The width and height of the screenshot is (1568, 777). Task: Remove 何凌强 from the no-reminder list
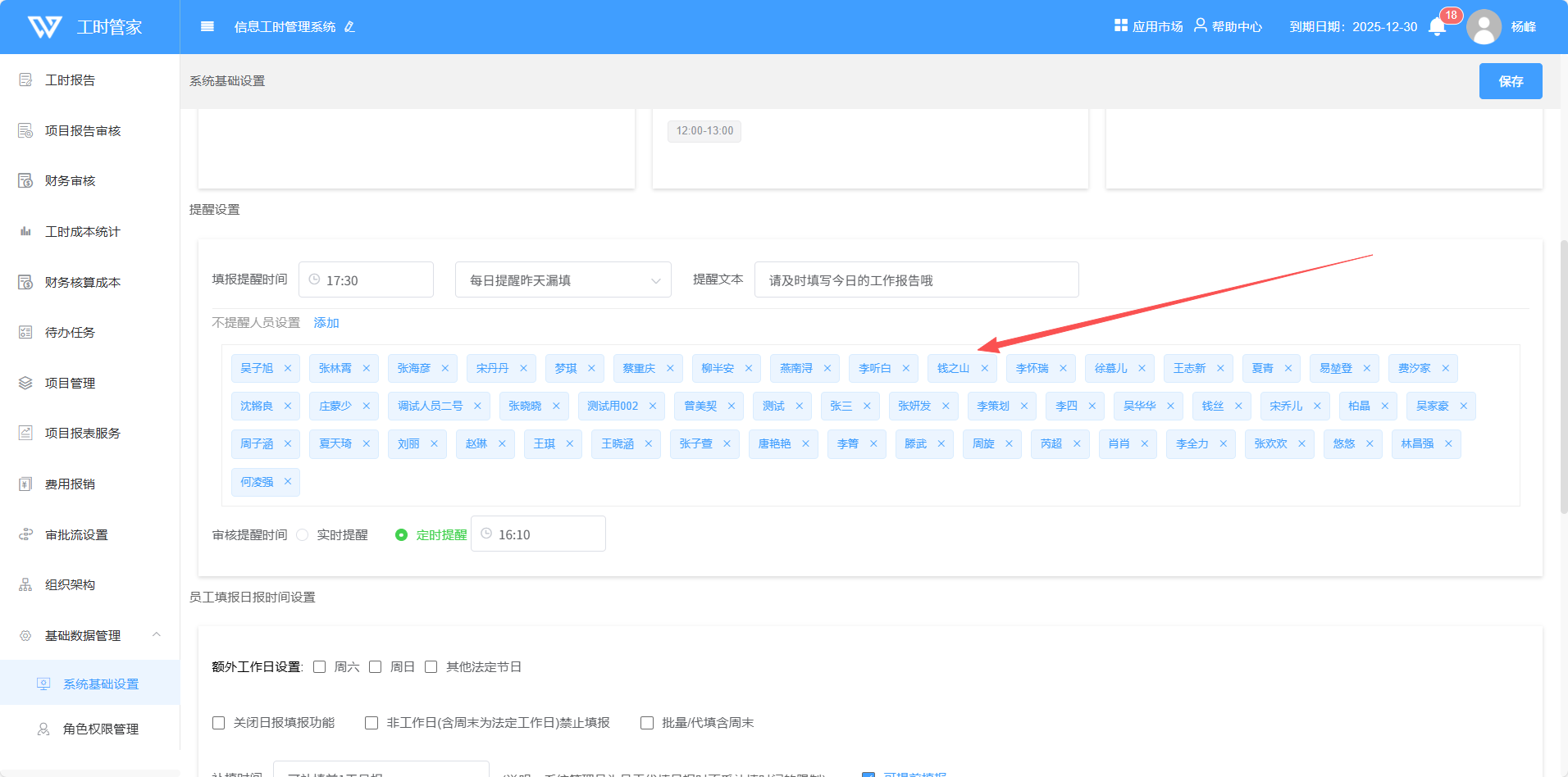[288, 481]
